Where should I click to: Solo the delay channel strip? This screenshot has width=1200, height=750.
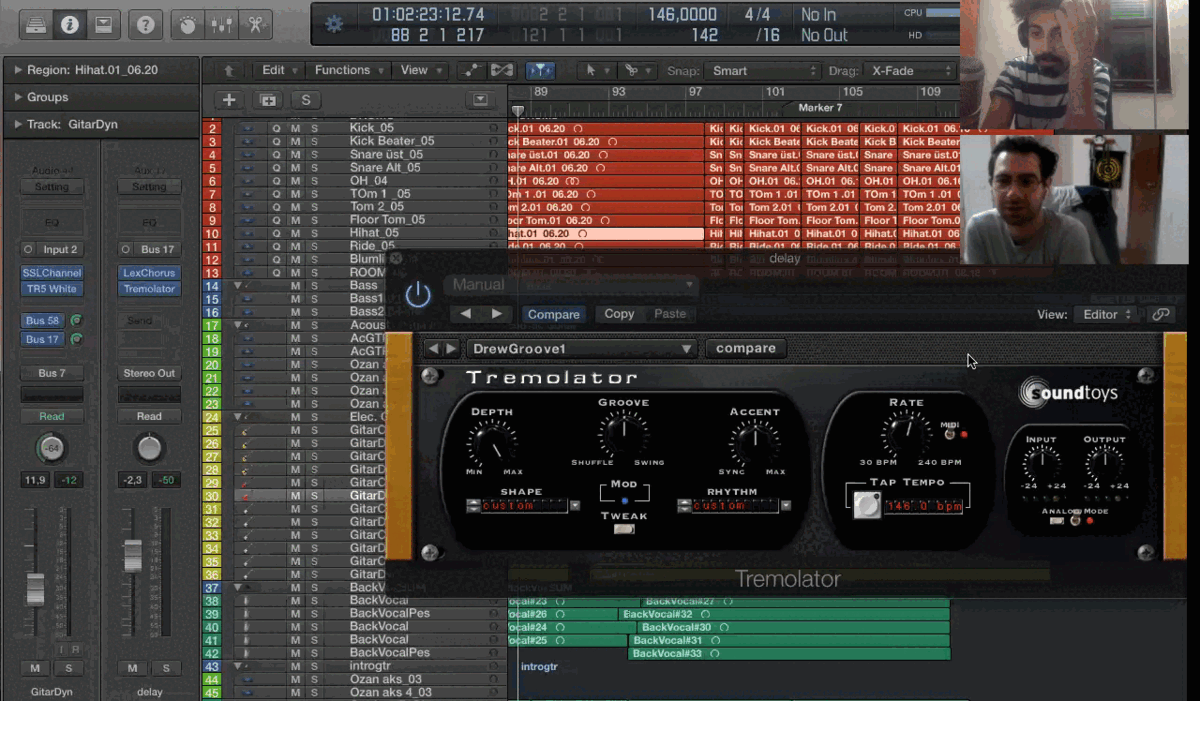click(x=166, y=668)
